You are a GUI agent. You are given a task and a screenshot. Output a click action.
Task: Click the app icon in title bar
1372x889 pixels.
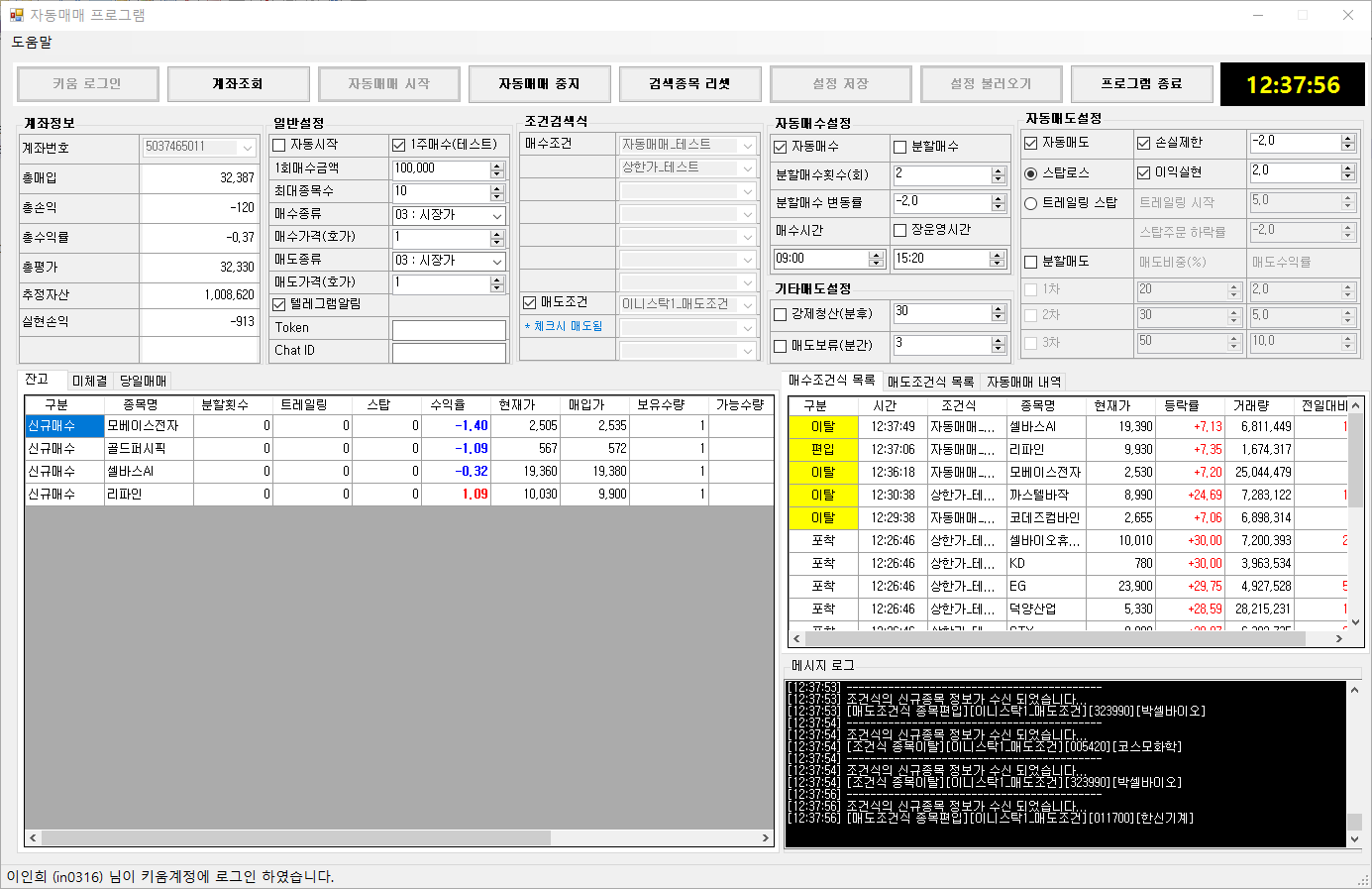click(x=16, y=15)
